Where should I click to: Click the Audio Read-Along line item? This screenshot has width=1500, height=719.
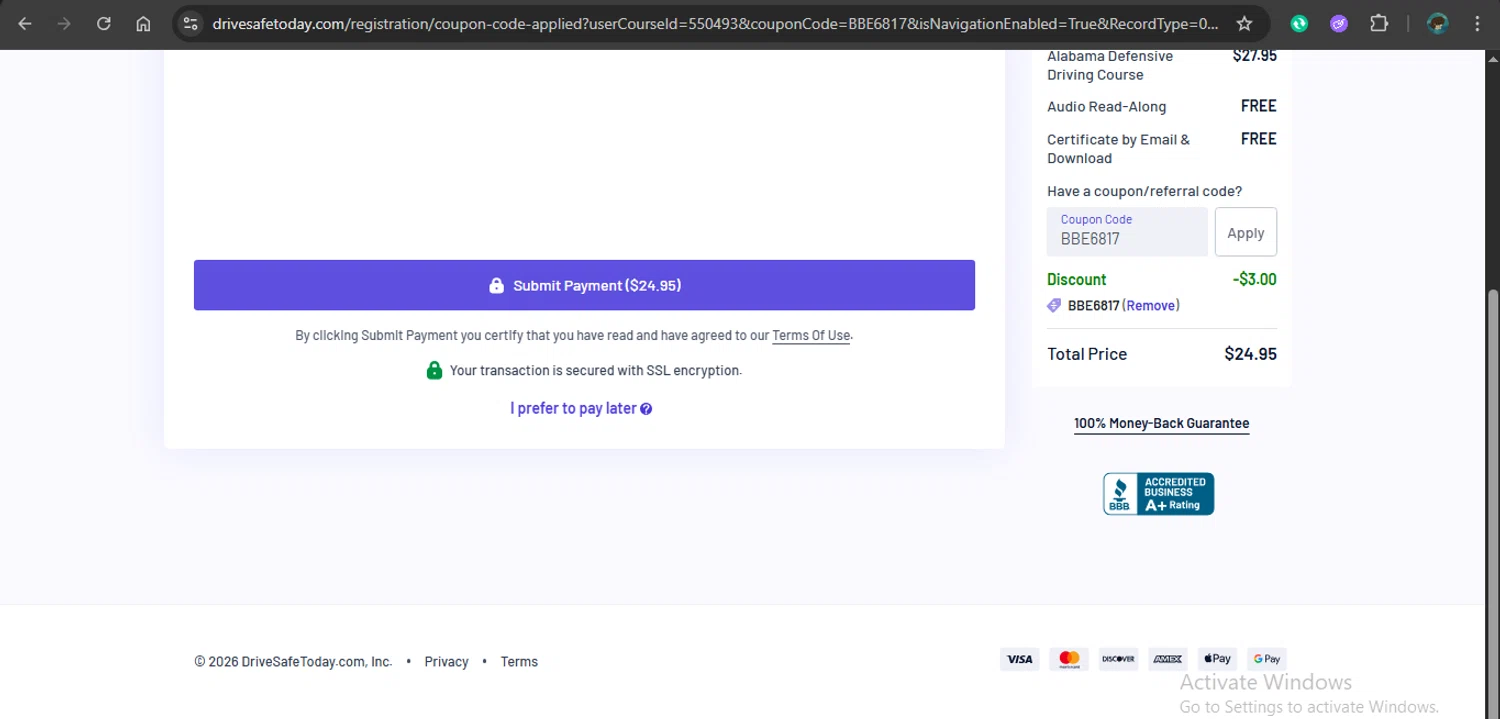tap(1106, 107)
